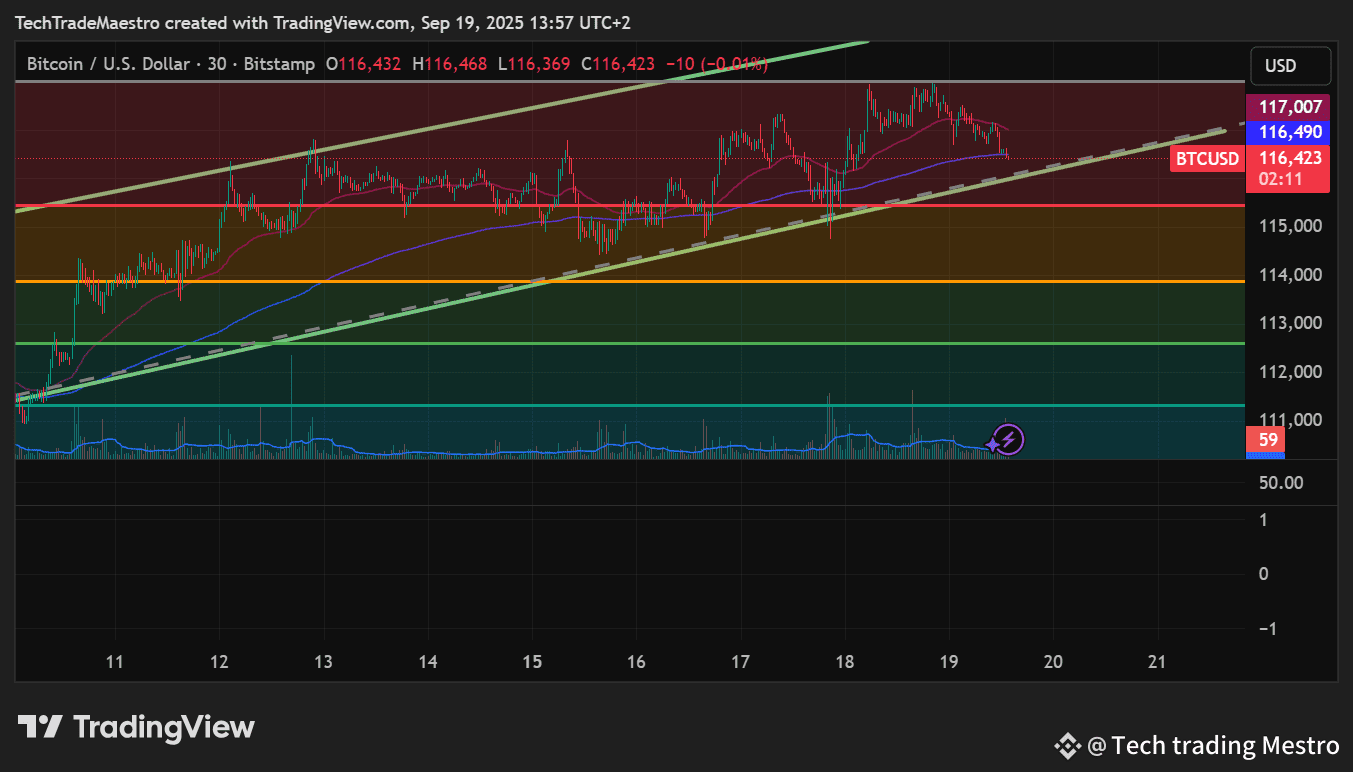Click the red 59 volume label

1268,440
